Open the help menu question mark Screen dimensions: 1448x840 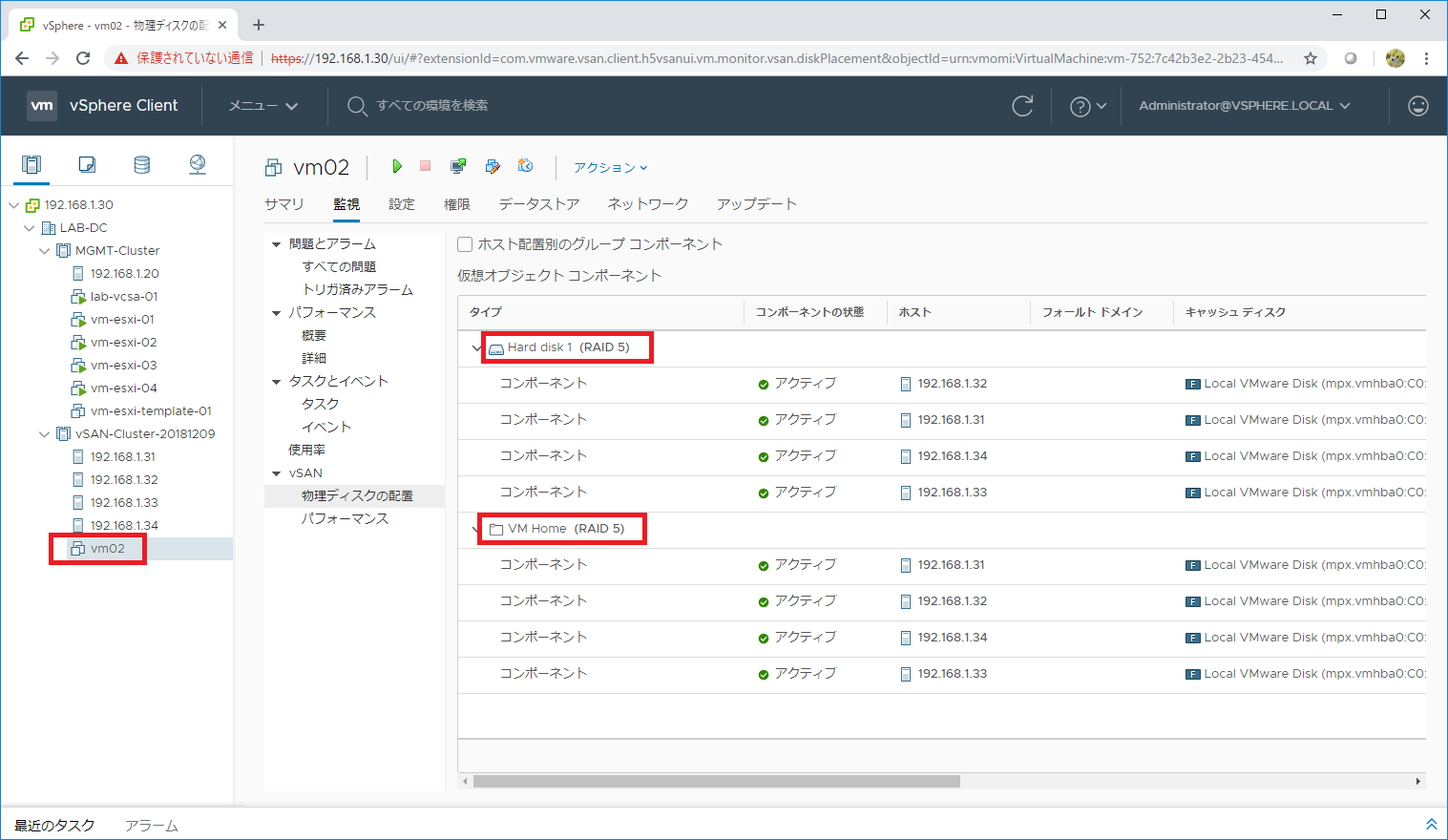(x=1080, y=106)
